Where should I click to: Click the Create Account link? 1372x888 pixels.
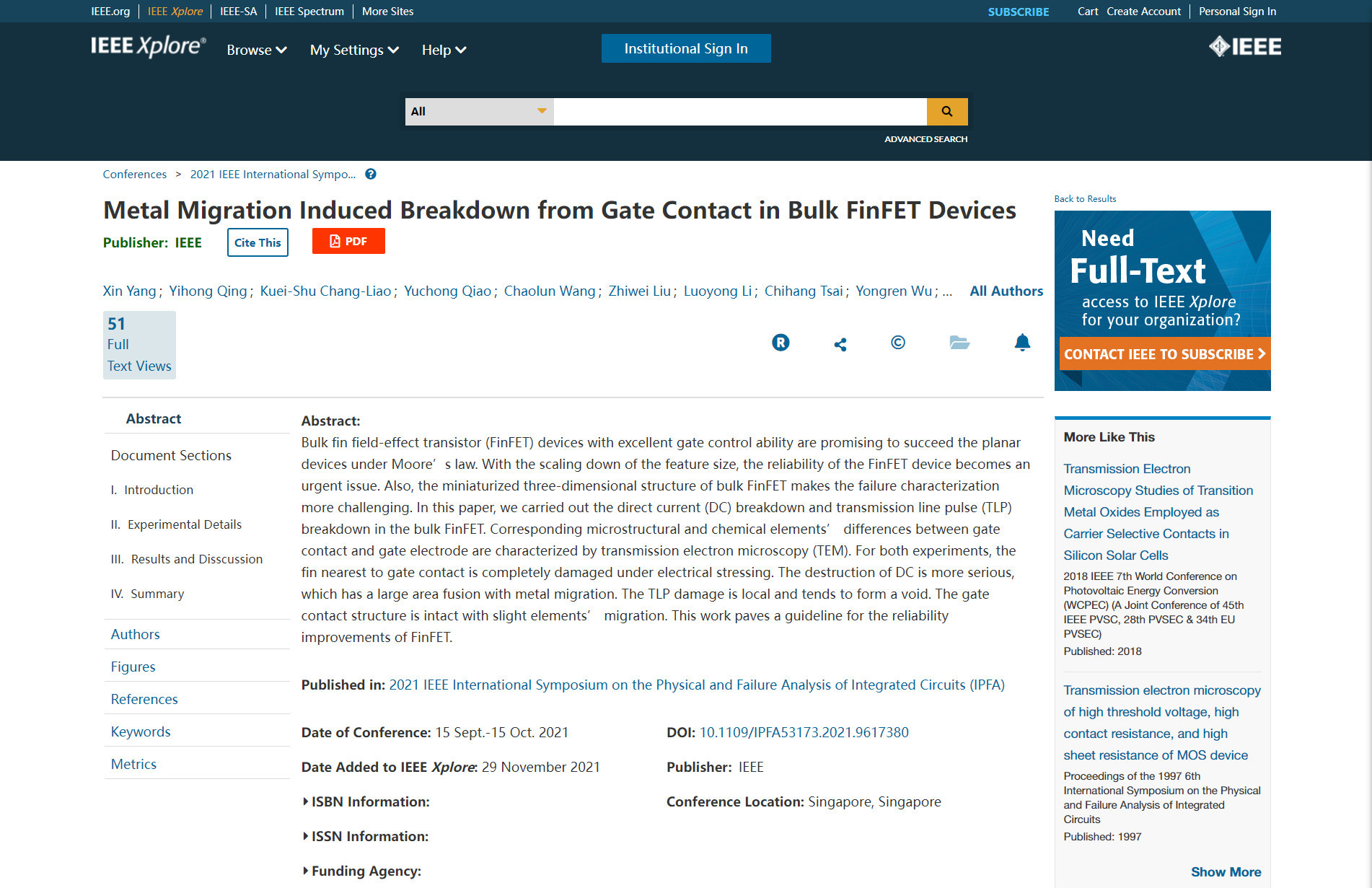pos(1144,12)
